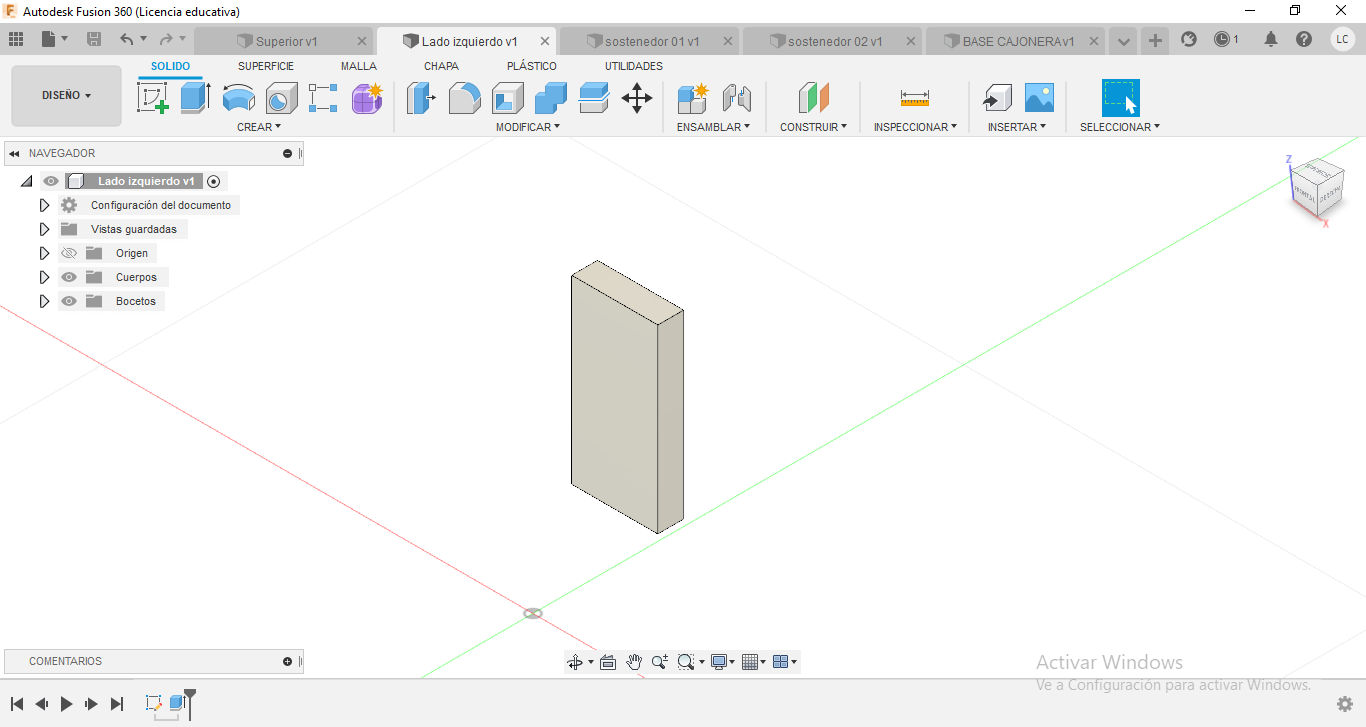Open the INSPECCIONAR dropdown menu
The image size is (1366, 727).
point(915,127)
